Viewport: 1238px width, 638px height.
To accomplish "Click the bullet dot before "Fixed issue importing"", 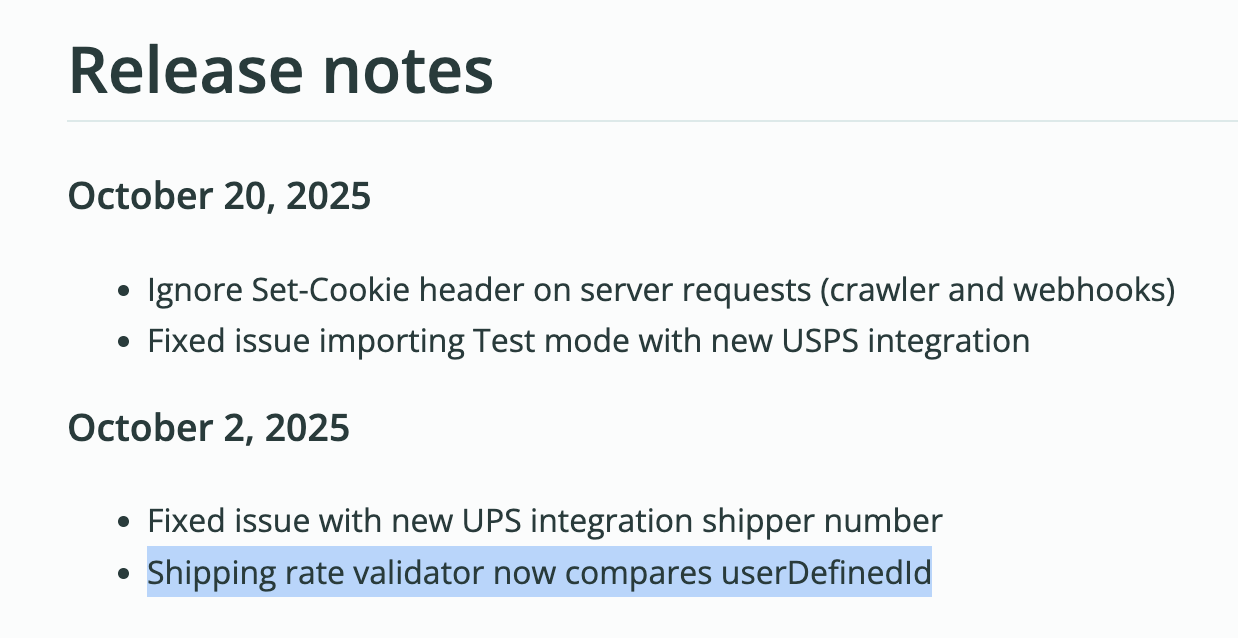I will (124, 343).
